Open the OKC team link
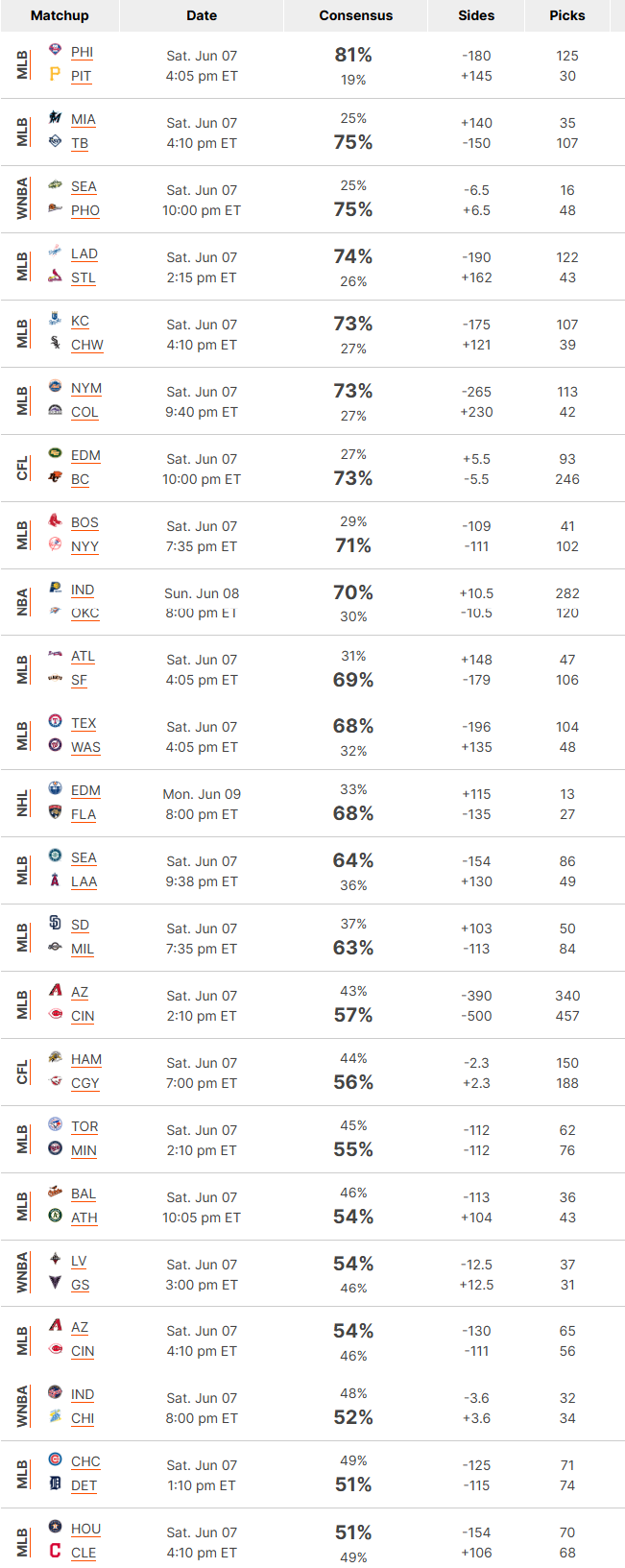Image resolution: width=625 pixels, height=1568 pixels. [85, 613]
